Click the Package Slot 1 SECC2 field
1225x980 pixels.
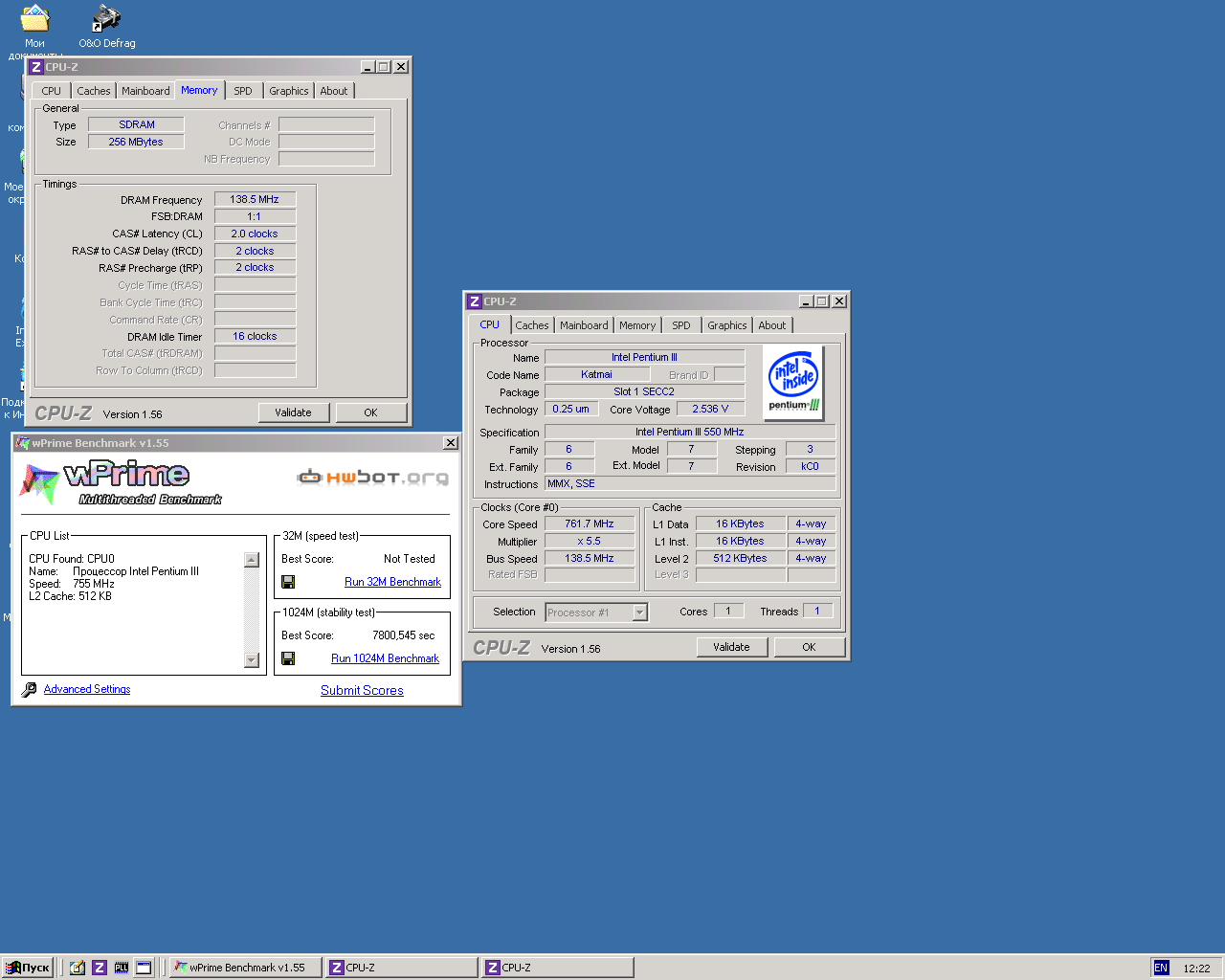(x=644, y=391)
